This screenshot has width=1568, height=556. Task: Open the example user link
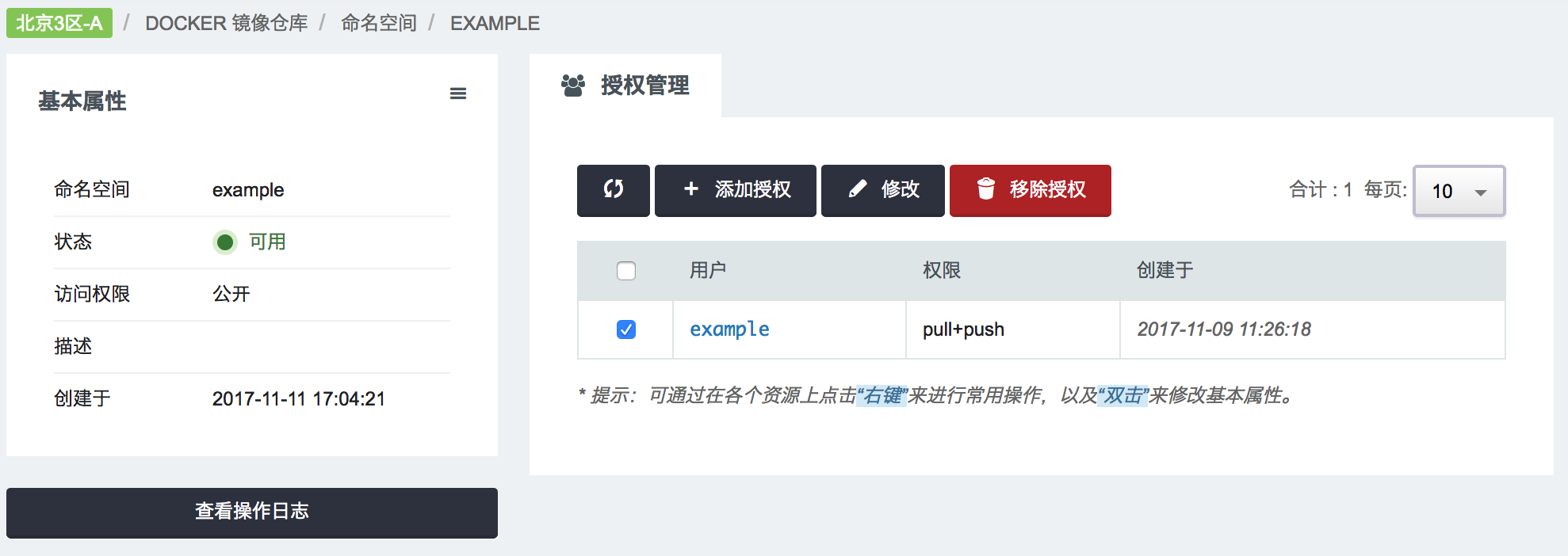(x=729, y=329)
